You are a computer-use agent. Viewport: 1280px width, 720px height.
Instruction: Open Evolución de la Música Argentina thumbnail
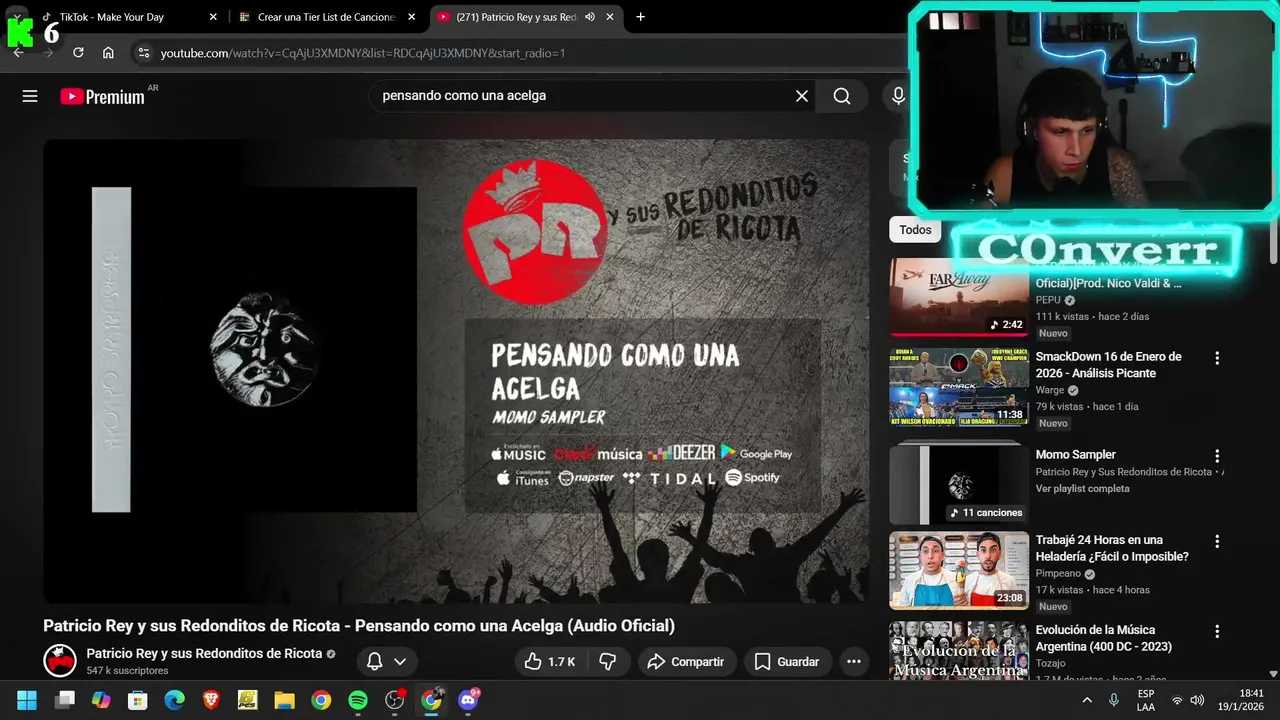[x=959, y=651]
